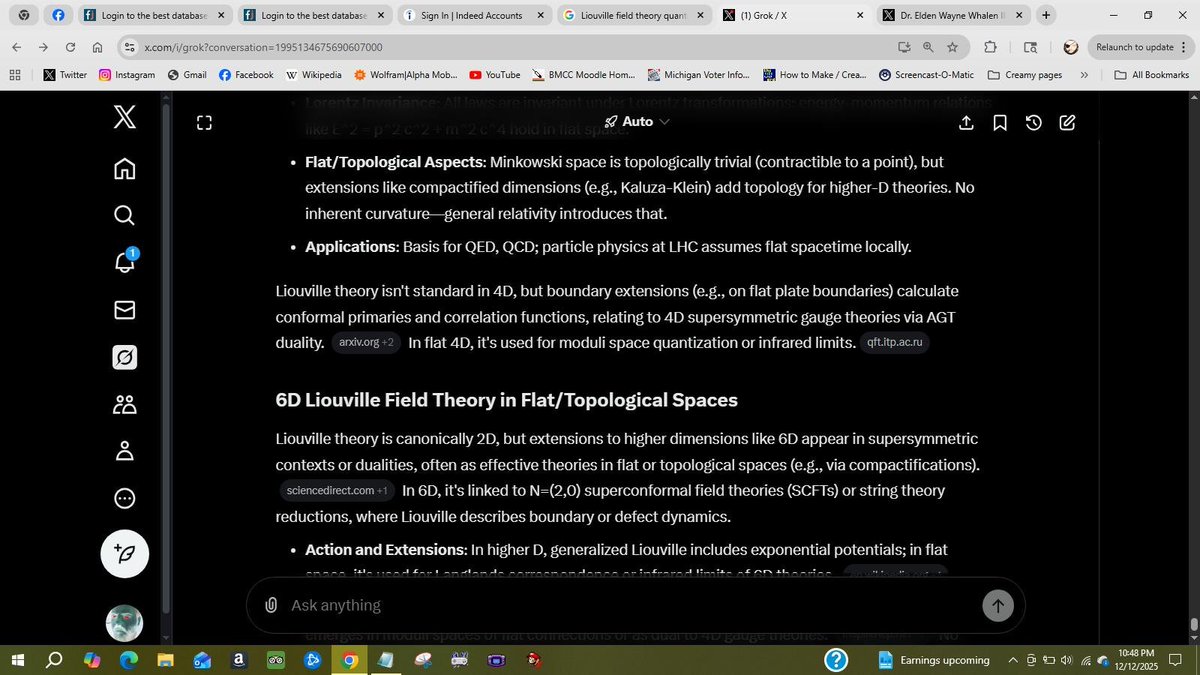Viewport: 1200px width, 675px height.
Task: Open the account avatar in sidebar
Action: pyautogui.click(x=125, y=624)
